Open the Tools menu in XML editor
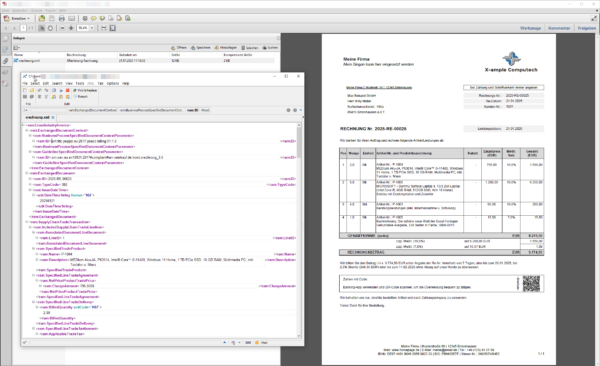This screenshot has height=366, width=600. (x=80, y=83)
